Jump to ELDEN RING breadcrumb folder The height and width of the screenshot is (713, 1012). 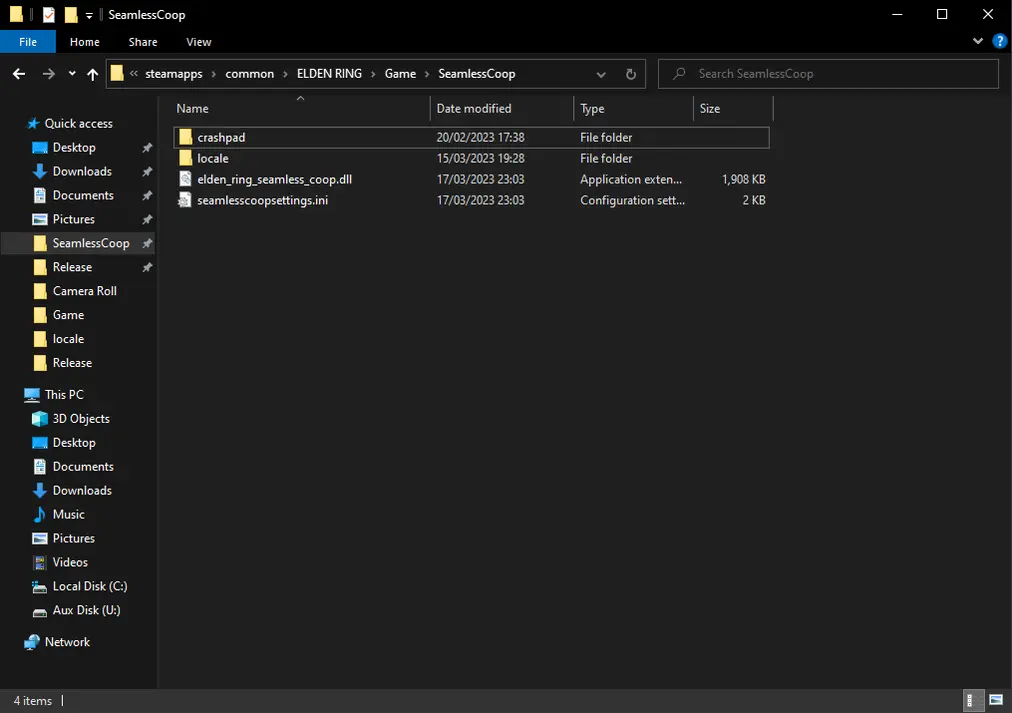pos(329,74)
